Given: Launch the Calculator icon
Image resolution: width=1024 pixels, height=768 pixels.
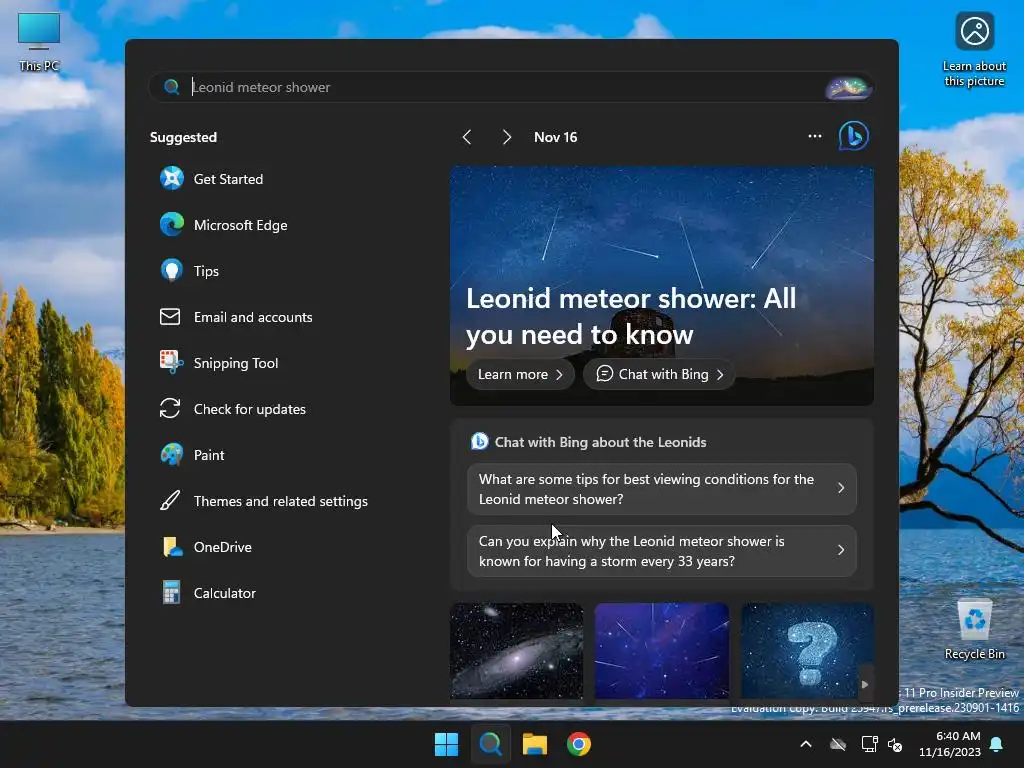Looking at the screenshot, I should [x=172, y=593].
